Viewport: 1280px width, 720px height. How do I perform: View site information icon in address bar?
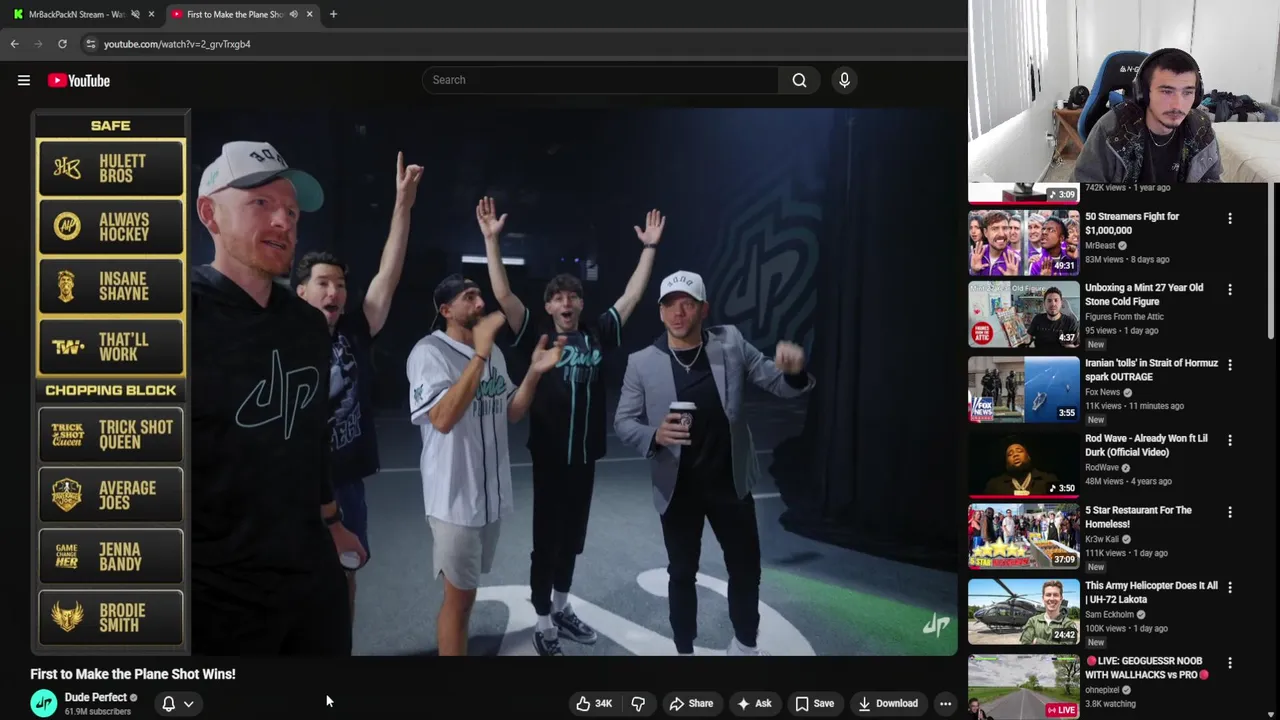coord(90,44)
